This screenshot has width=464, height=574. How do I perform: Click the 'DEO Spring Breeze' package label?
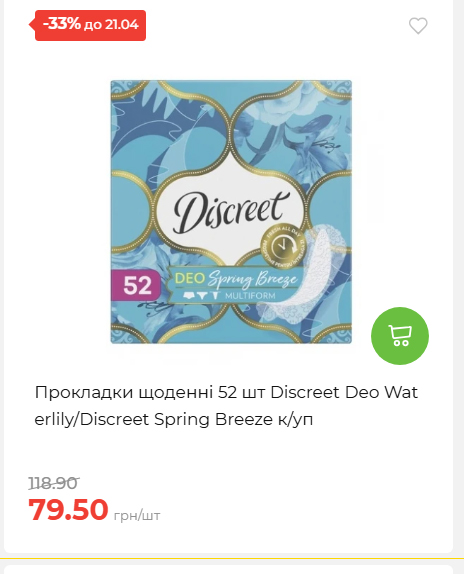point(236,280)
